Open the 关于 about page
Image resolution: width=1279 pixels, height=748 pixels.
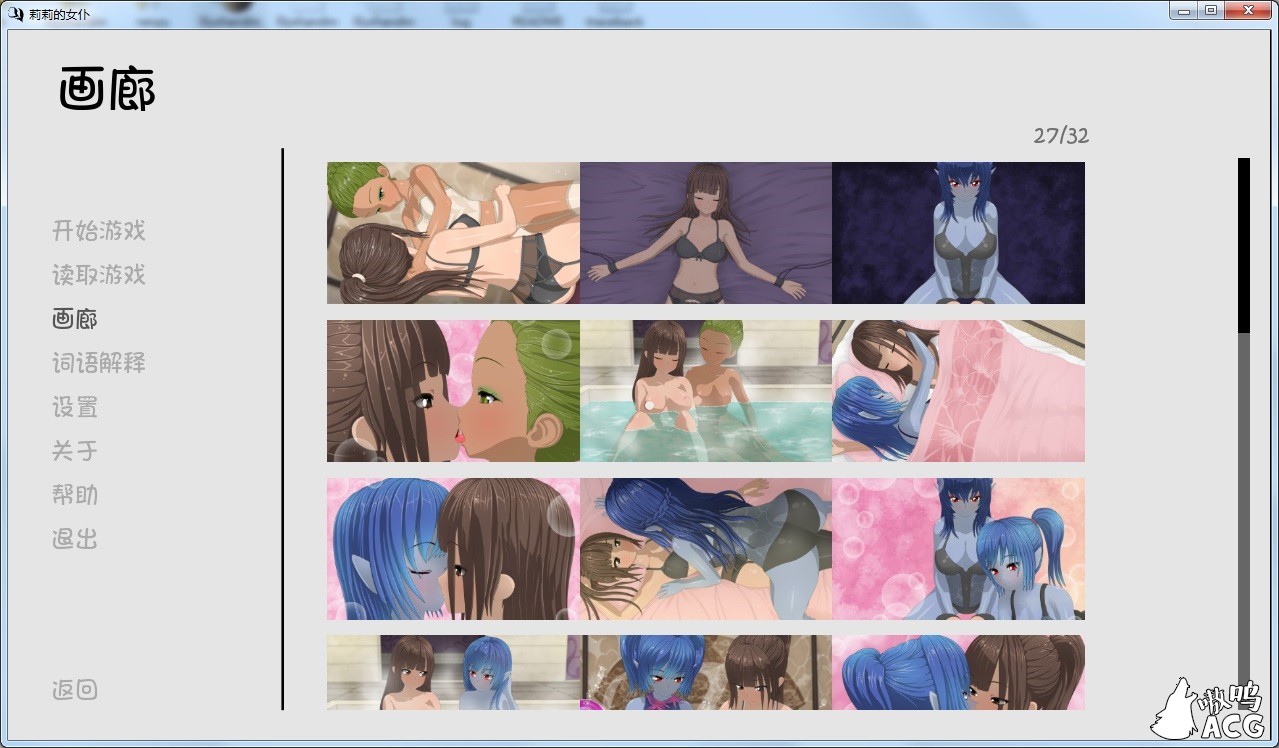[x=75, y=451]
